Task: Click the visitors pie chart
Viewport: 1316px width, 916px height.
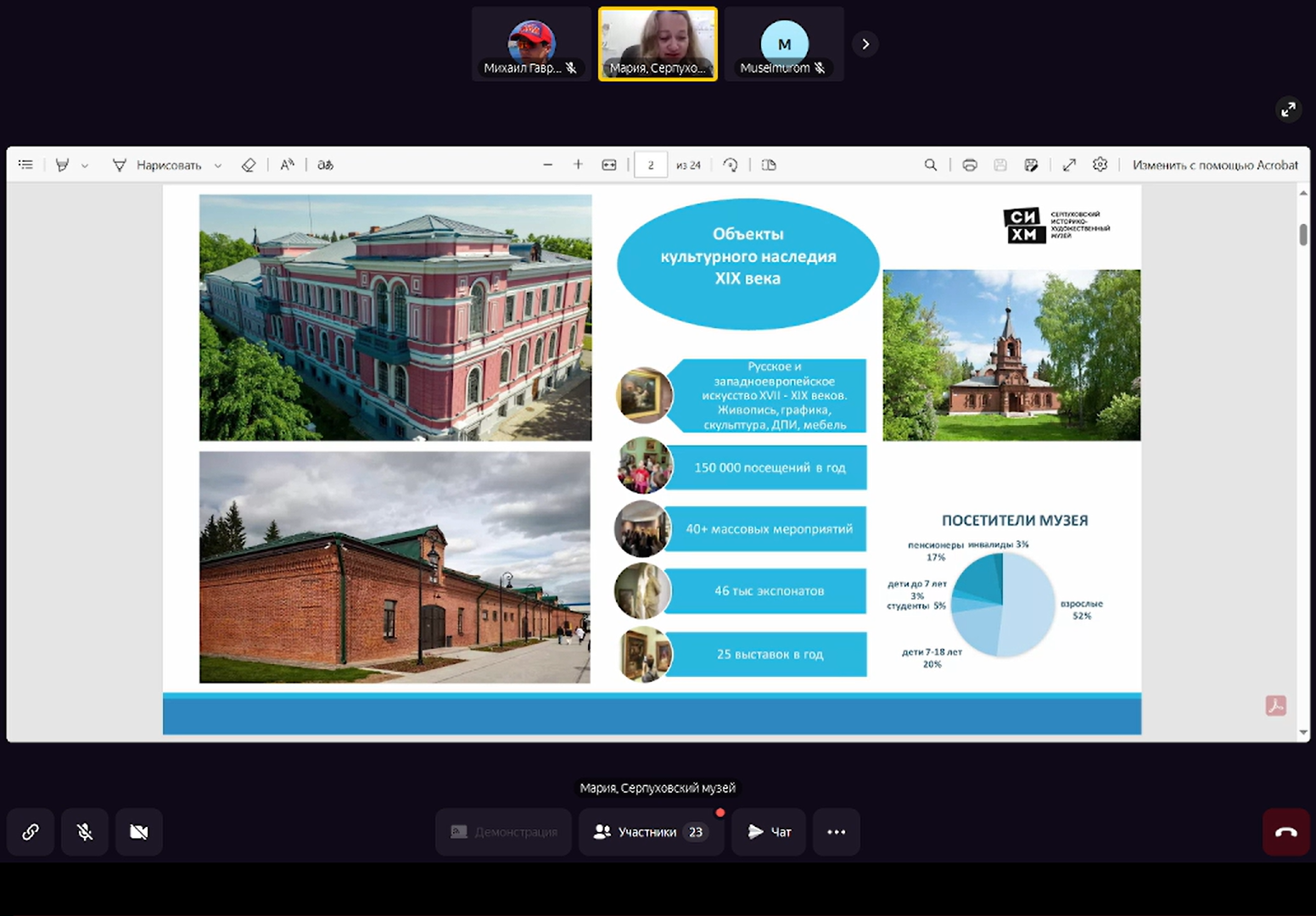Action: pos(1003,605)
